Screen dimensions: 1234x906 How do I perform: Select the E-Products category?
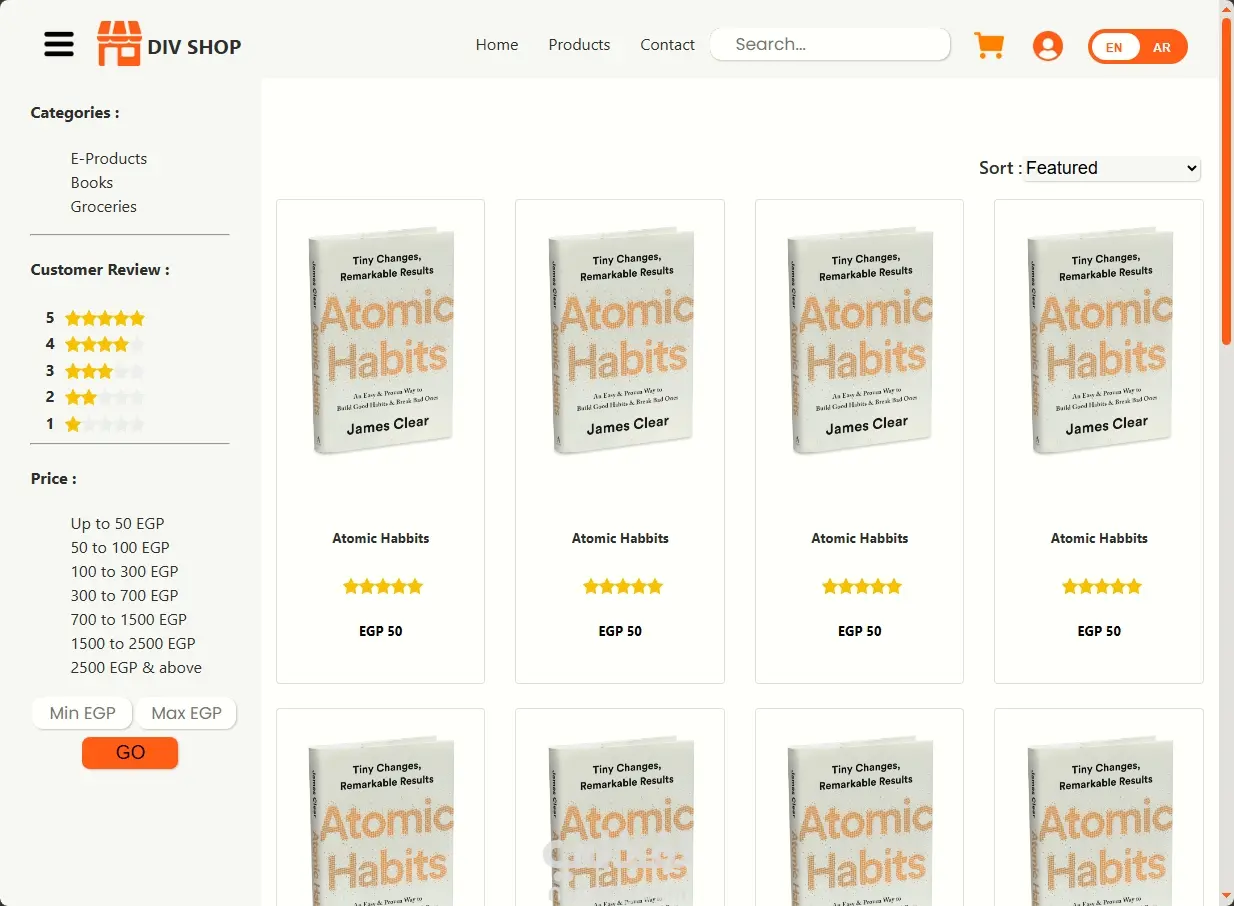coord(109,158)
